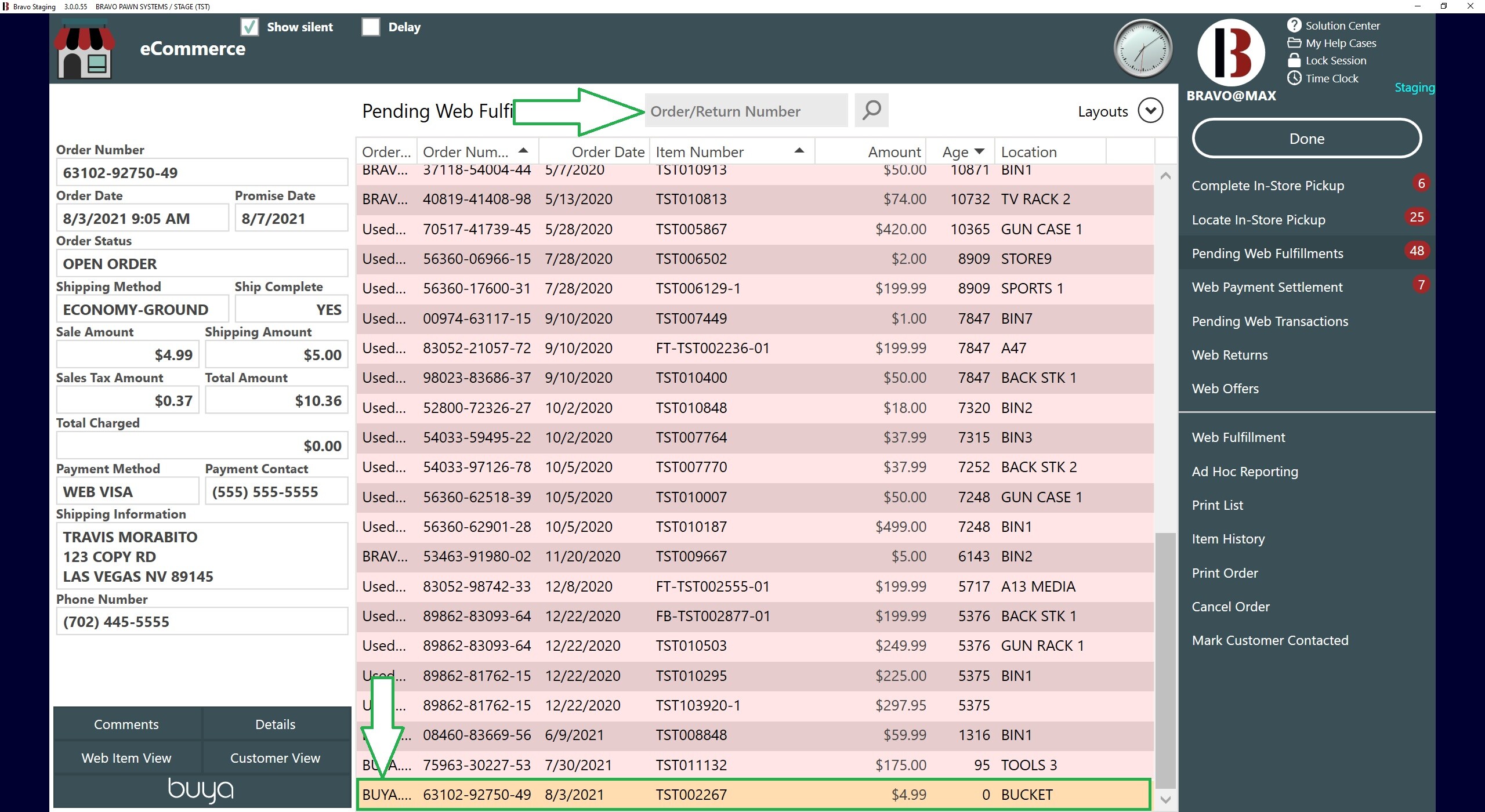Open Pending Web Transactions menu item
The image size is (1485, 812).
[x=1270, y=321]
